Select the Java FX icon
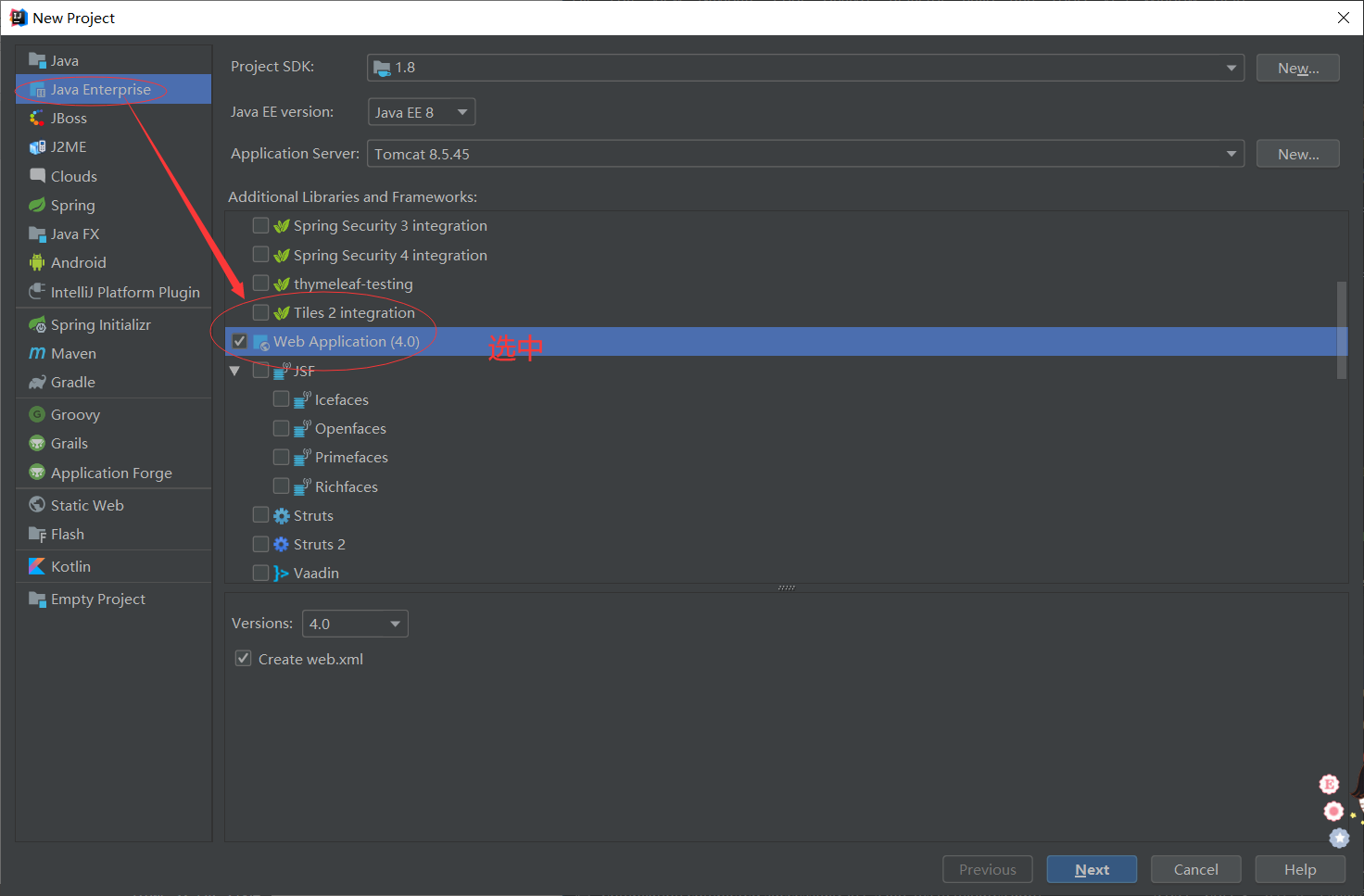 [37, 233]
